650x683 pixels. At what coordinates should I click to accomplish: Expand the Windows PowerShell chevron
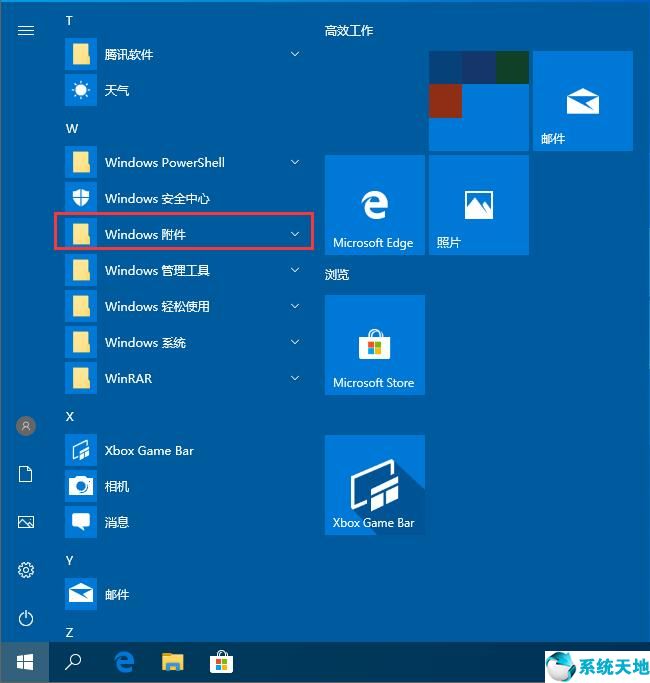(x=295, y=162)
